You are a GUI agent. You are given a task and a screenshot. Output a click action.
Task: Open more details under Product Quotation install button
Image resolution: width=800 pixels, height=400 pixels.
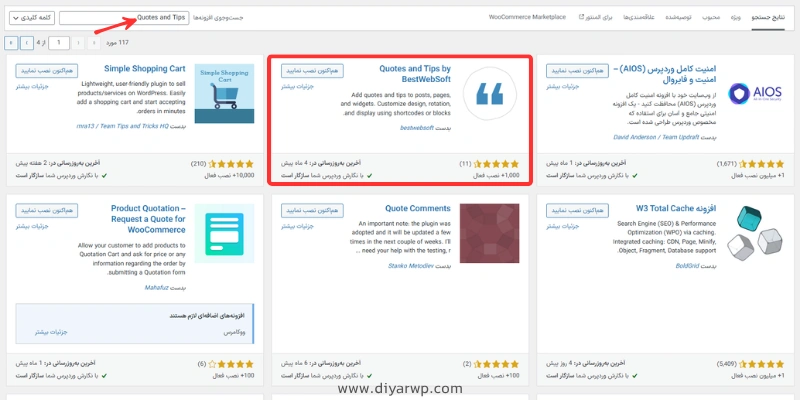click(x=32, y=226)
